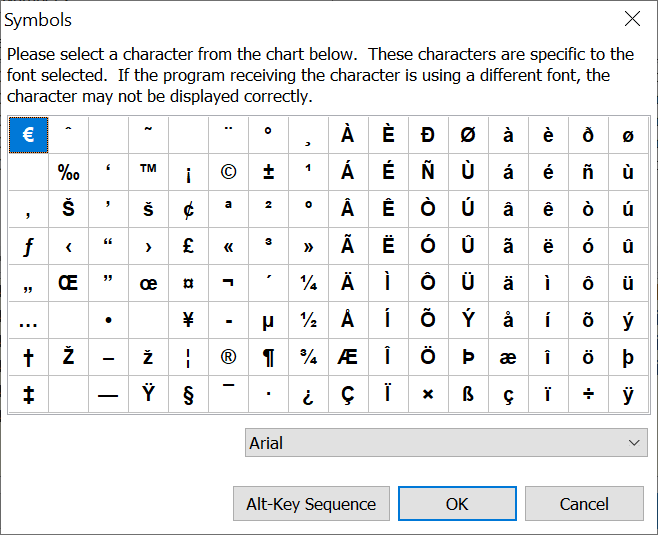Pick the section sign § character
The image size is (658, 535).
(x=188, y=394)
